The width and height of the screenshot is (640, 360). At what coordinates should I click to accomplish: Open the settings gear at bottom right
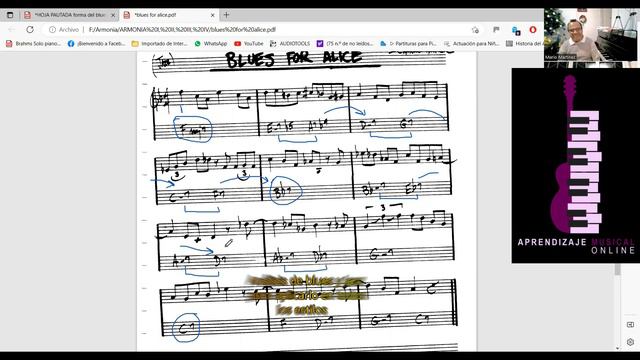[x=630, y=342]
